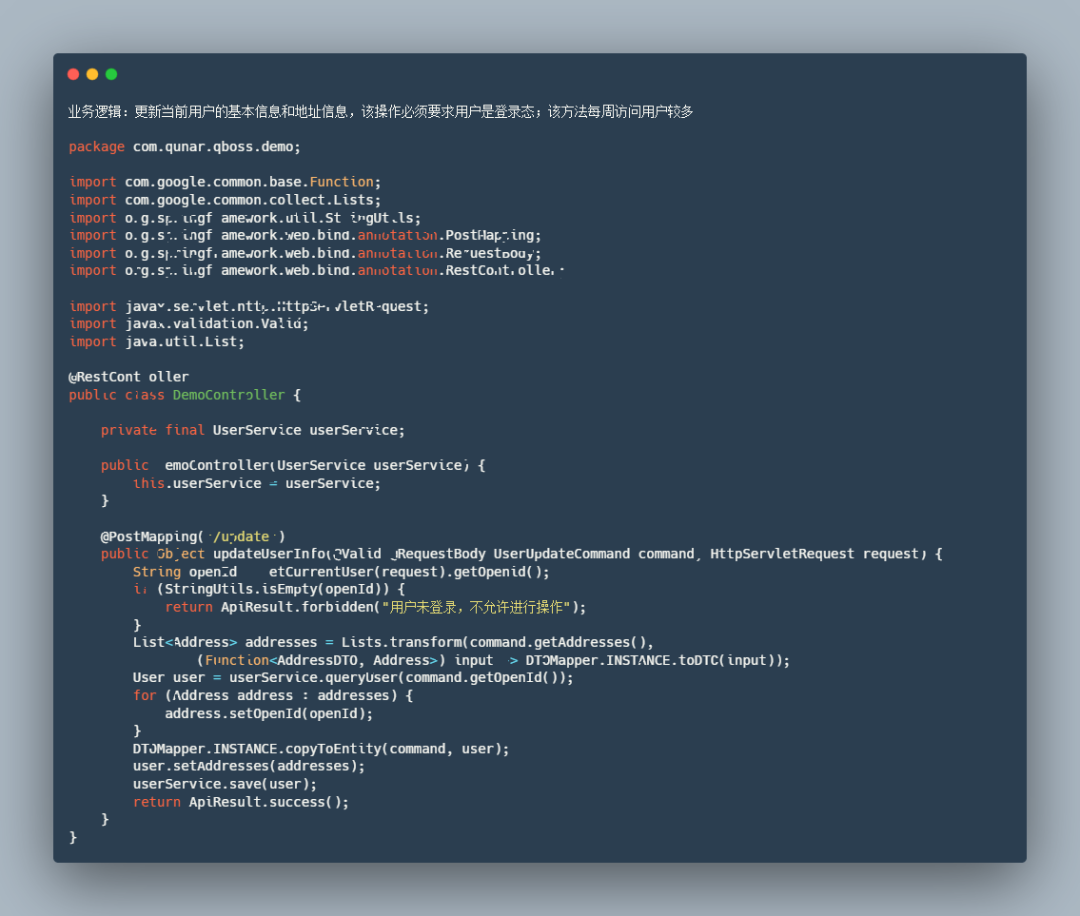Click the import line for annotation.PostMapping
The image size is (1080, 916).
pyautogui.click(x=305, y=236)
